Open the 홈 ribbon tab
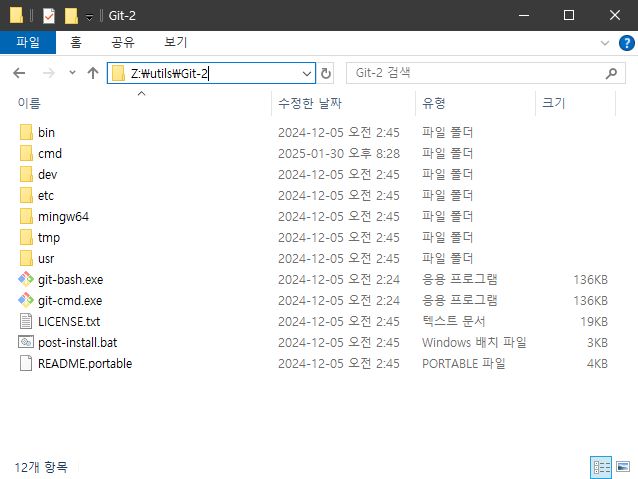This screenshot has width=638, height=479. 76,42
